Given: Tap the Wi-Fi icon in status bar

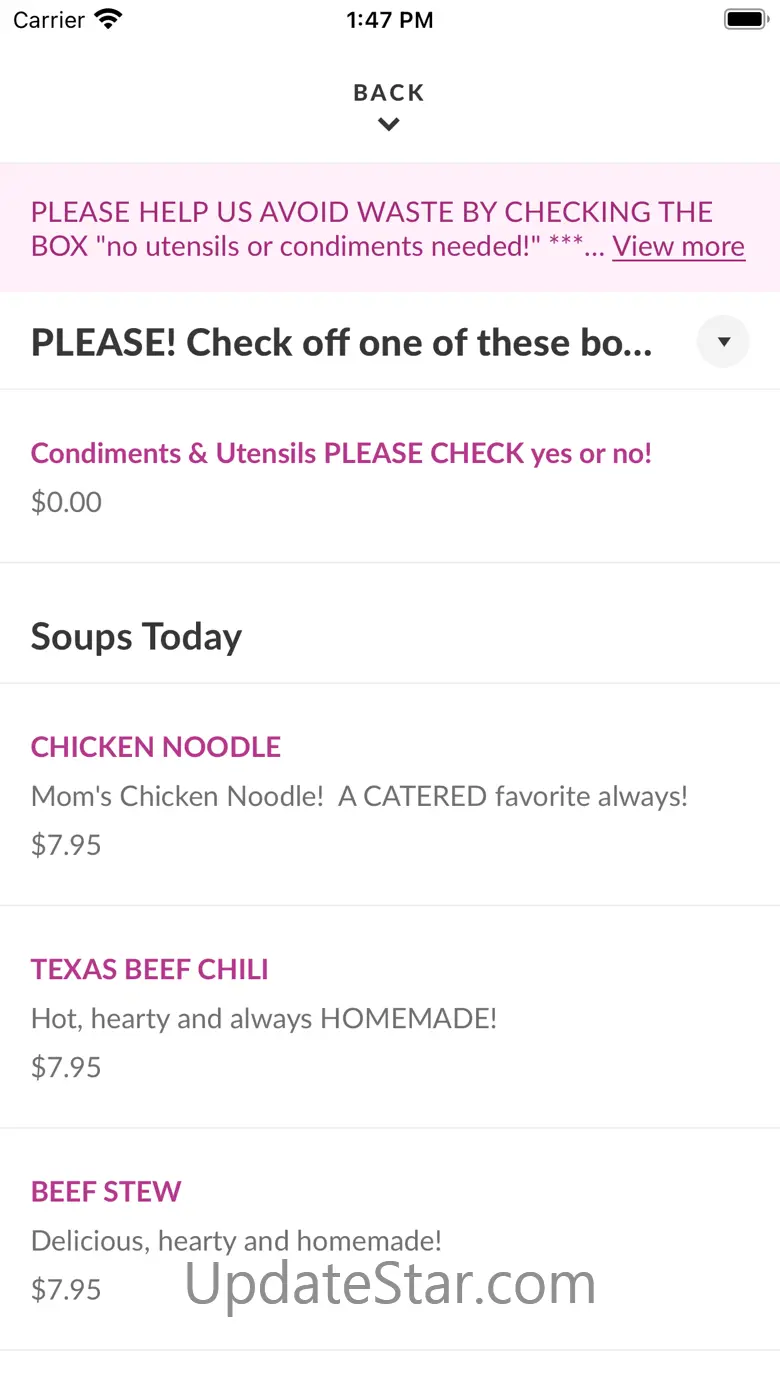Looking at the screenshot, I should 107,19.
